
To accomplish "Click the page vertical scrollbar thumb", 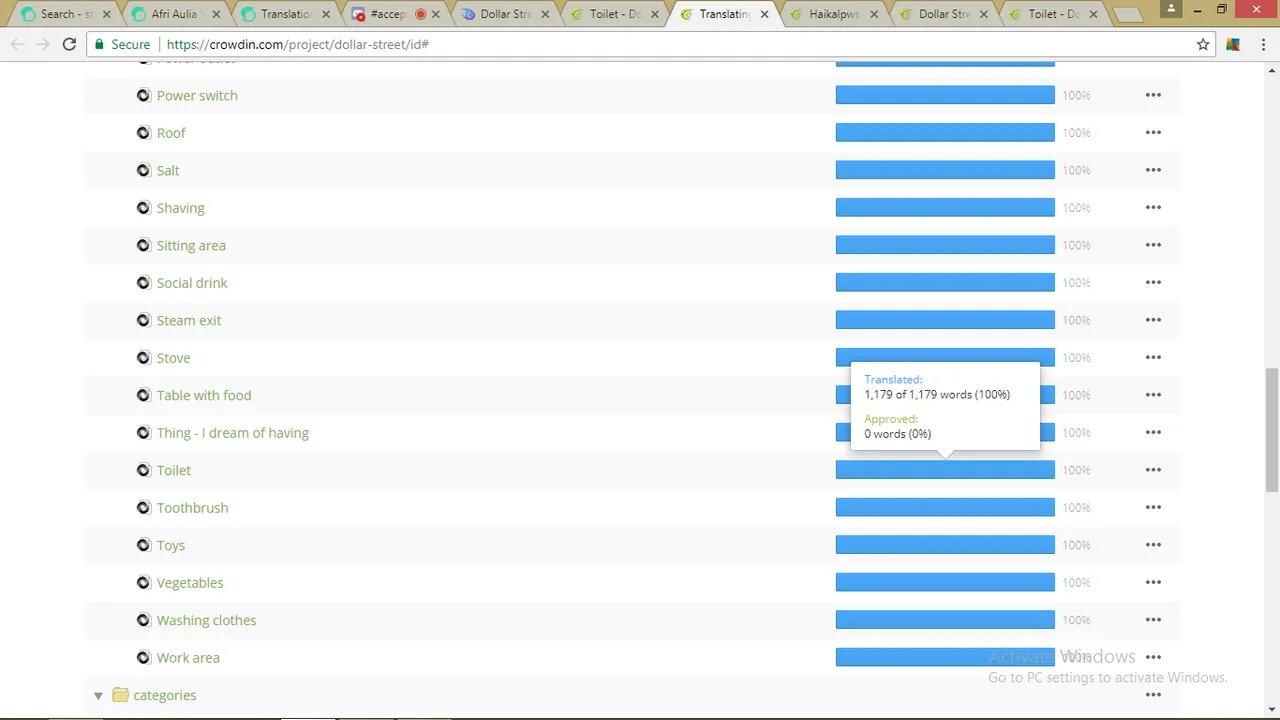I will 1272,430.
